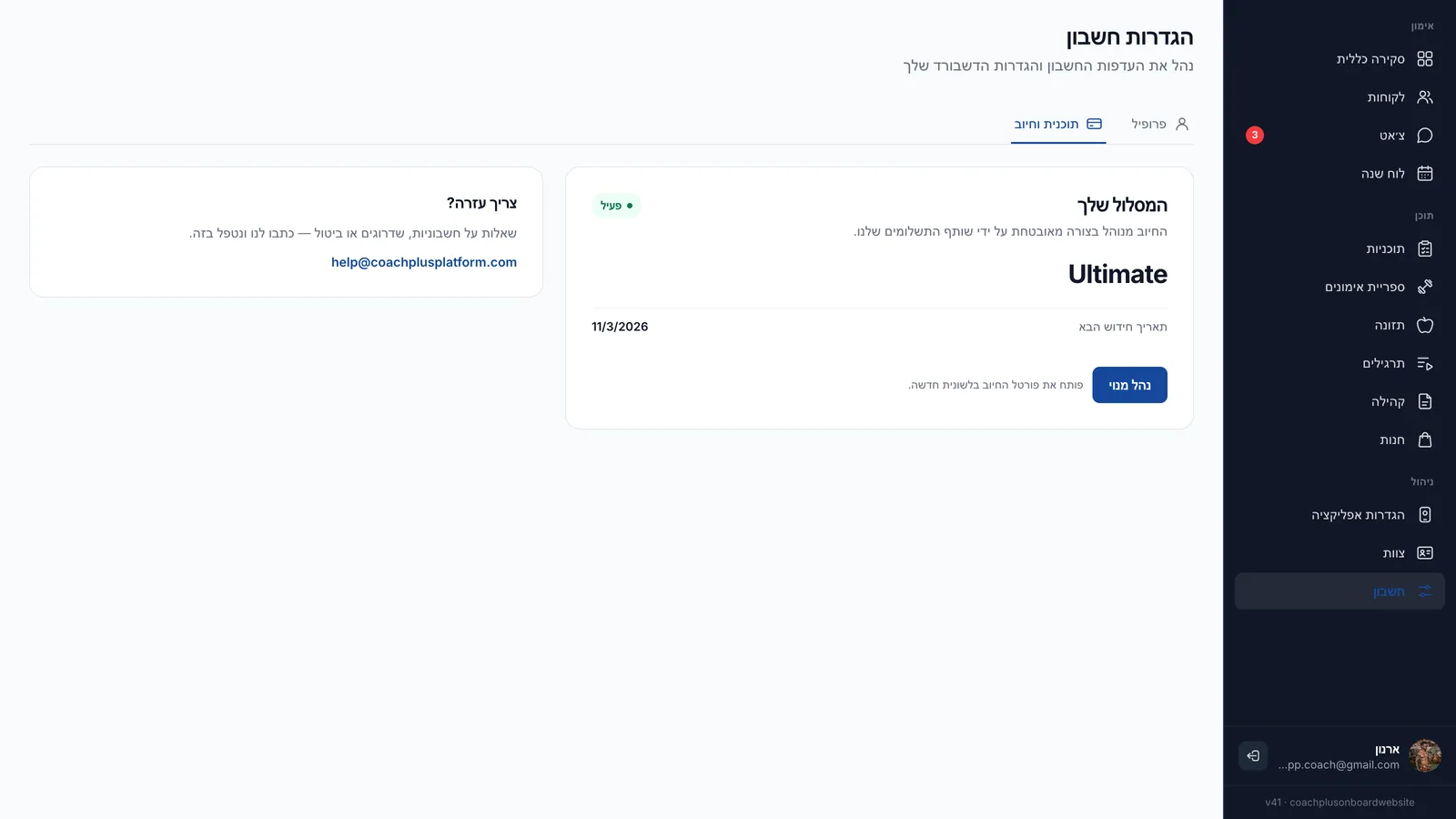Click the v41 coachplusonboardwebsite version text

tap(1340, 803)
